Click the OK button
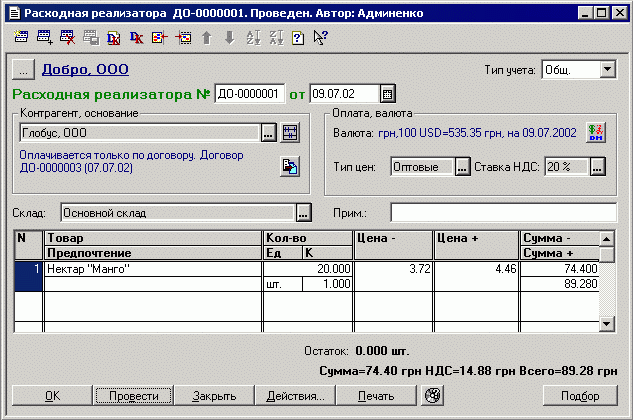 (x=52, y=395)
